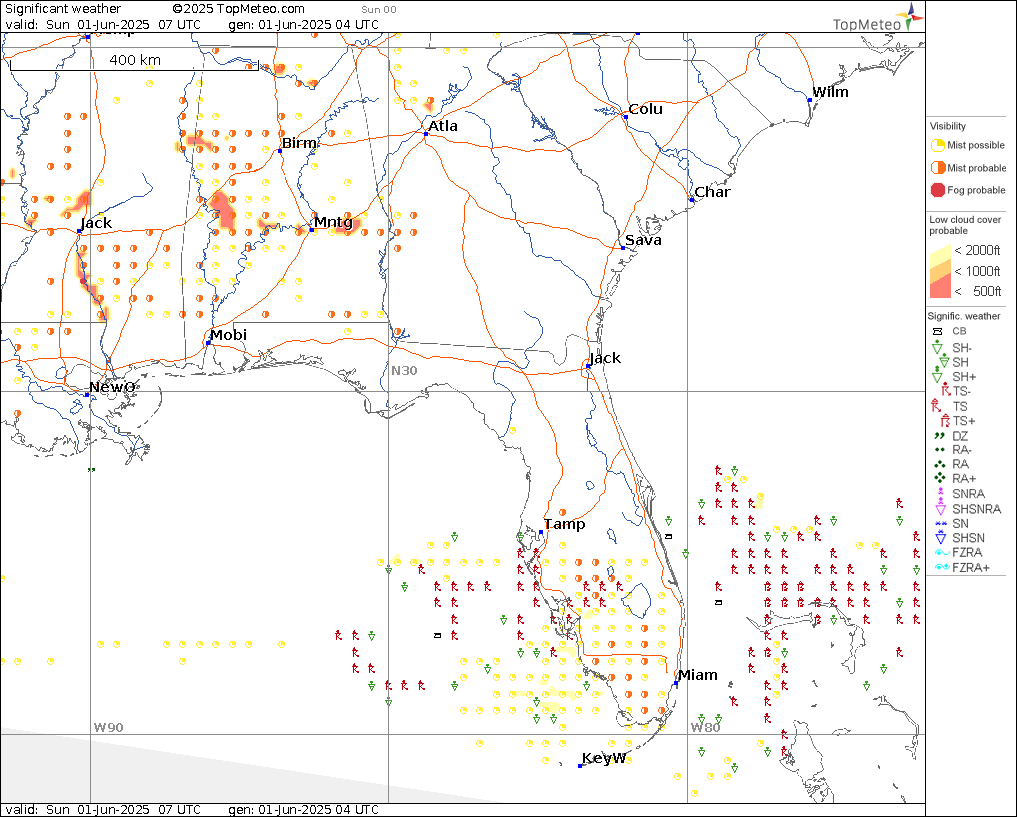Screen dimensions: 1017x817
Task: Click the Birm city label
Action: click(x=299, y=143)
